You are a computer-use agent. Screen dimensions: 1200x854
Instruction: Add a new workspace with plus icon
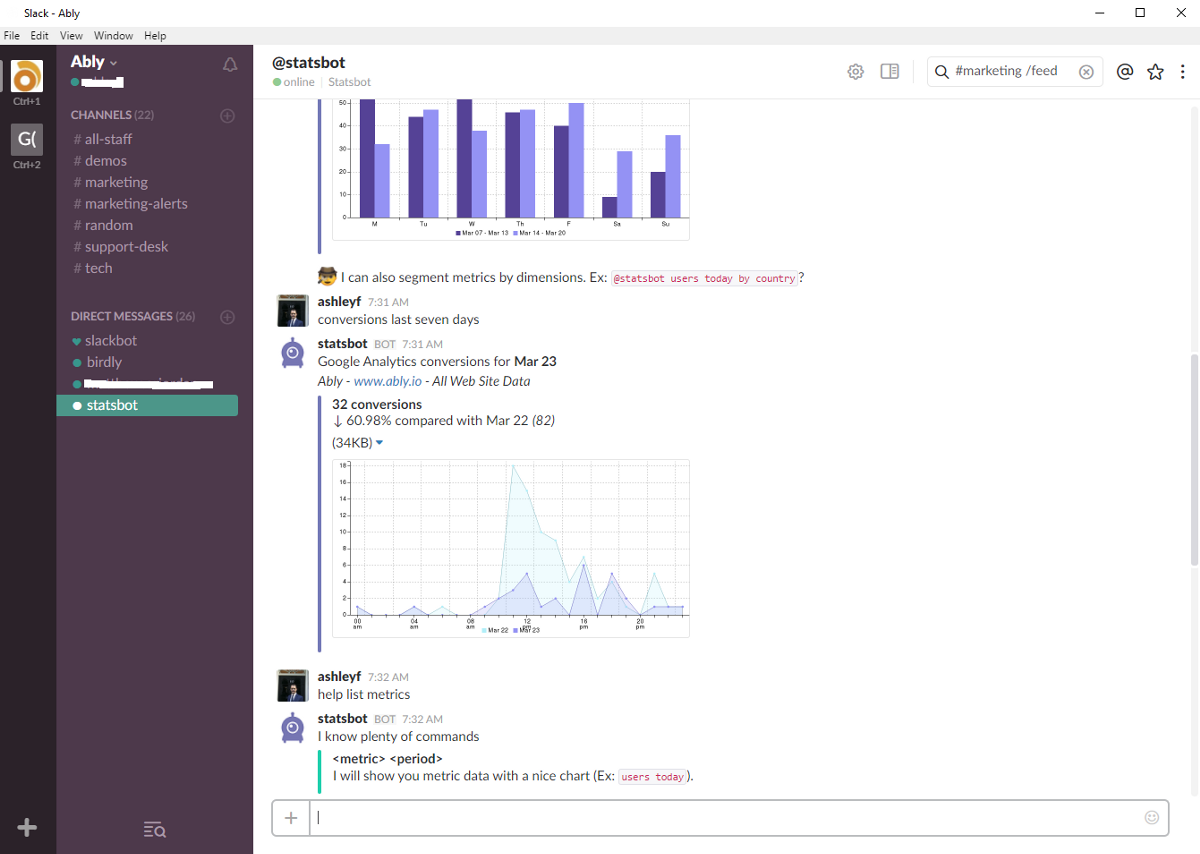(x=27, y=828)
